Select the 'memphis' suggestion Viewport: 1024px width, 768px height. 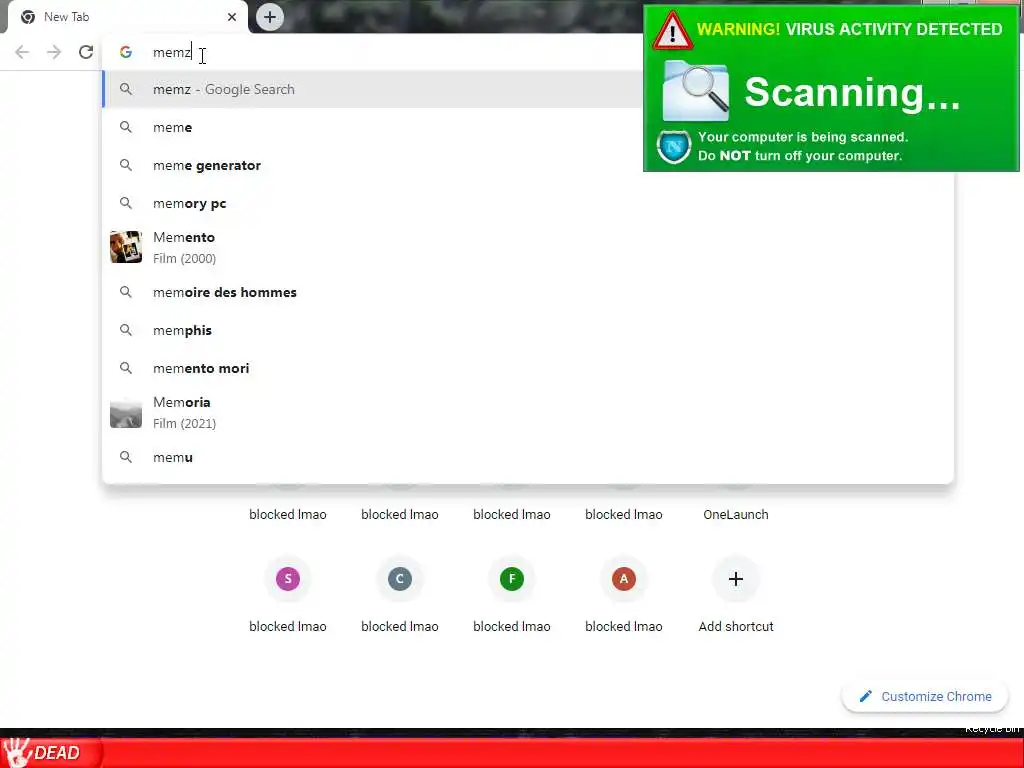[x=528, y=330]
